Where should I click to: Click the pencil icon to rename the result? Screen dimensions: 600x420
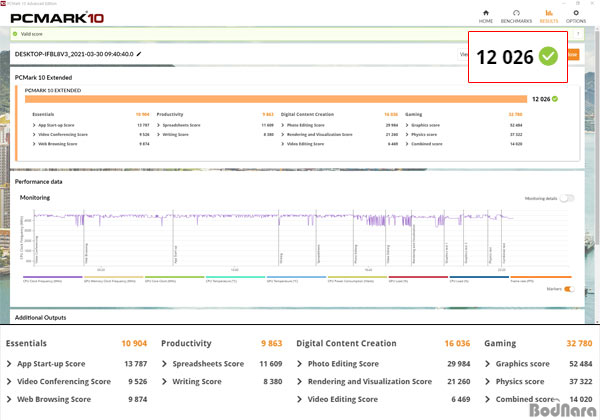point(139,54)
